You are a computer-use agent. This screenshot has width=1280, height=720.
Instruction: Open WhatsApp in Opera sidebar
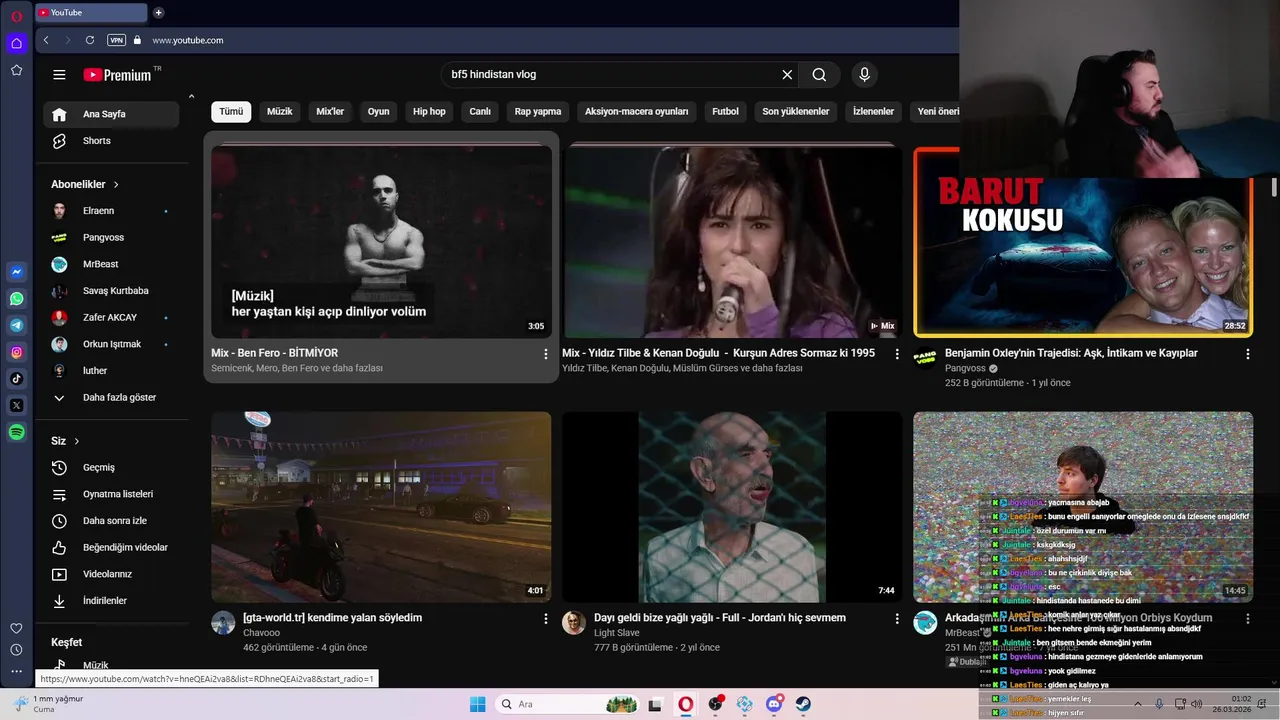point(16,298)
